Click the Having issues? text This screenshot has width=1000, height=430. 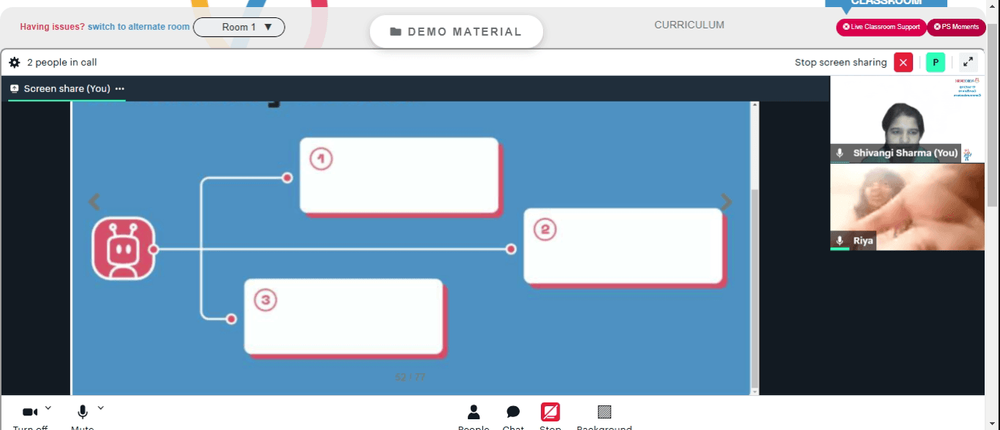[52, 27]
